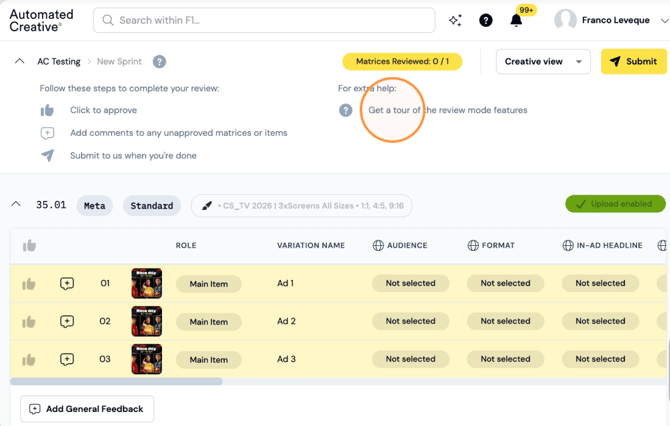Select Ad 2 Audience Not selected

(411, 321)
